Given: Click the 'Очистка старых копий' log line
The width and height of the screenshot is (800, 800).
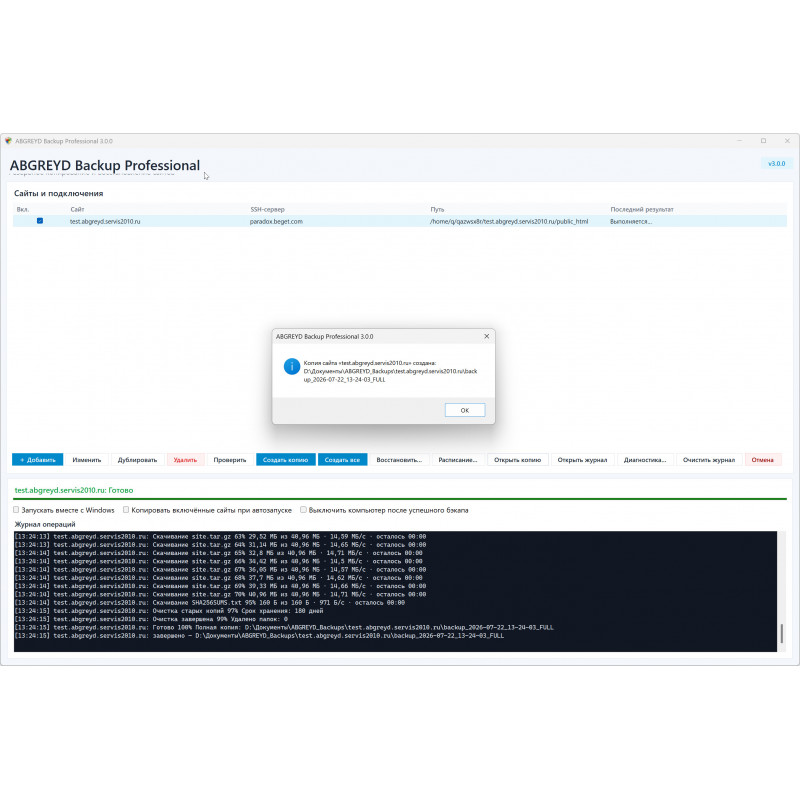Looking at the screenshot, I should [x=168, y=611].
